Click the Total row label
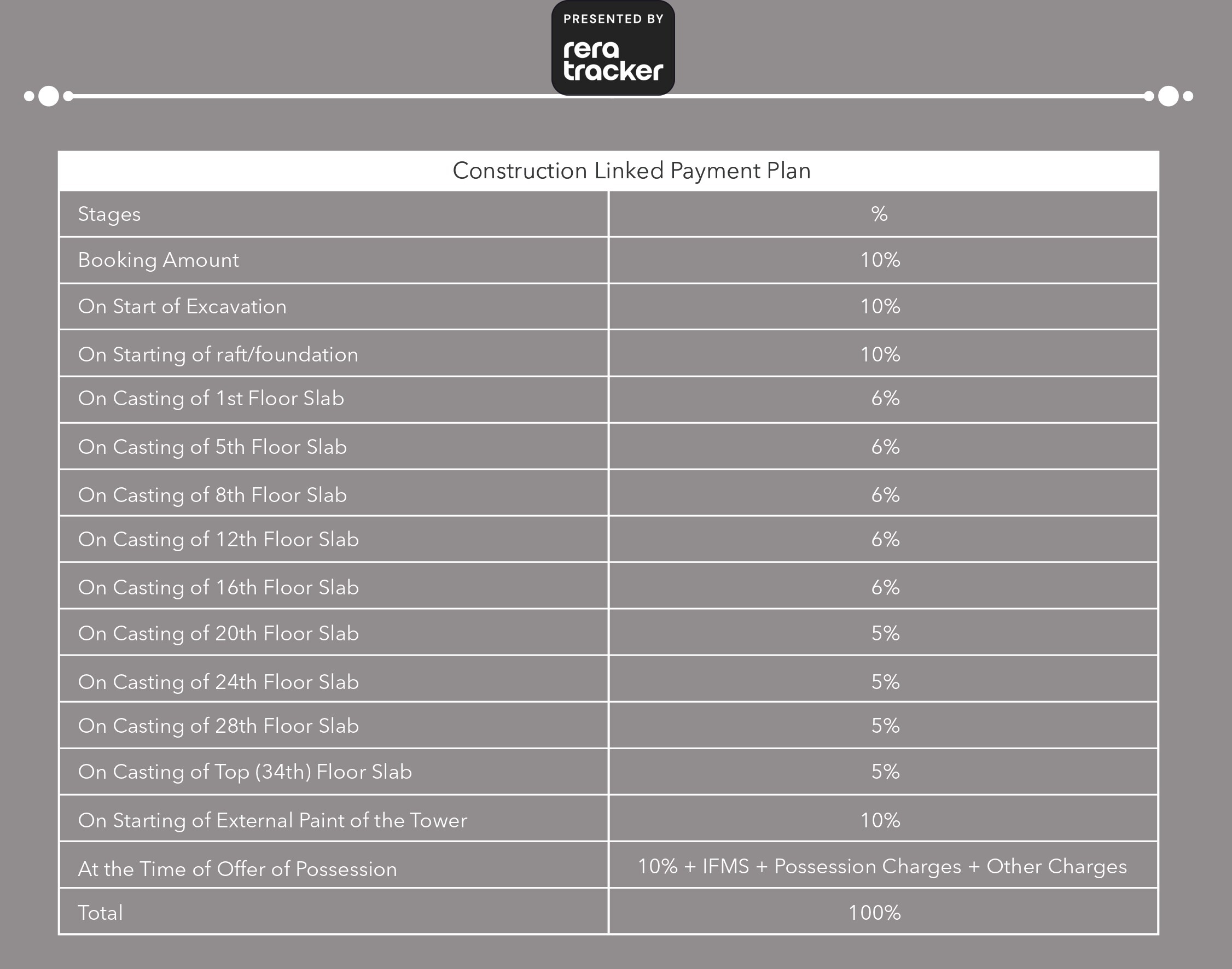This screenshot has height=969, width=1232. [101, 913]
